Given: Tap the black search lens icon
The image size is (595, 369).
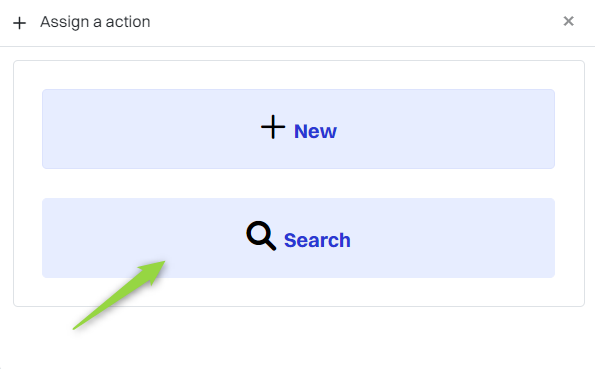Looking at the screenshot, I should 261,236.
